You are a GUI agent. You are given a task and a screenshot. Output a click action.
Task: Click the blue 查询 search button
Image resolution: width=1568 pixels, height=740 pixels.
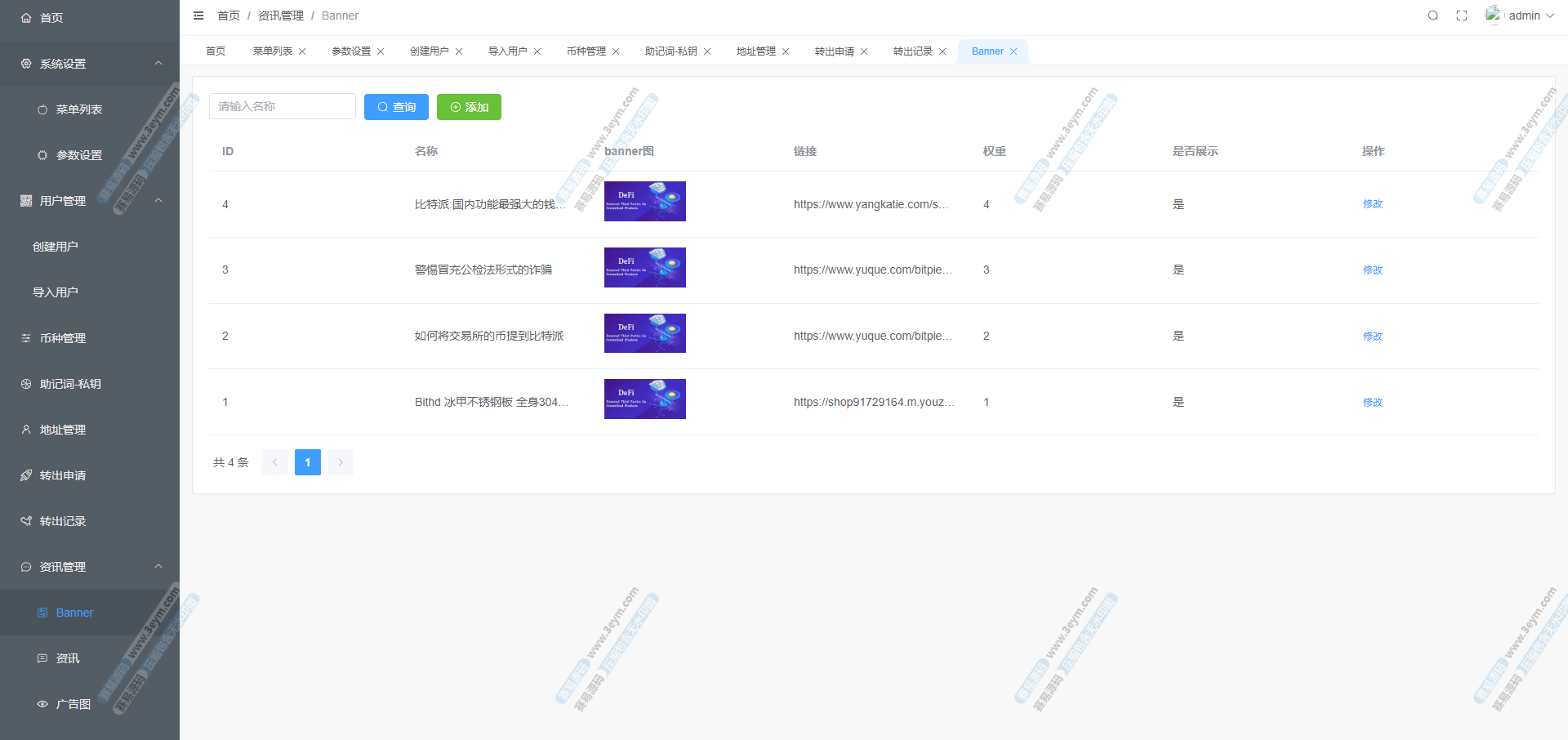click(396, 107)
